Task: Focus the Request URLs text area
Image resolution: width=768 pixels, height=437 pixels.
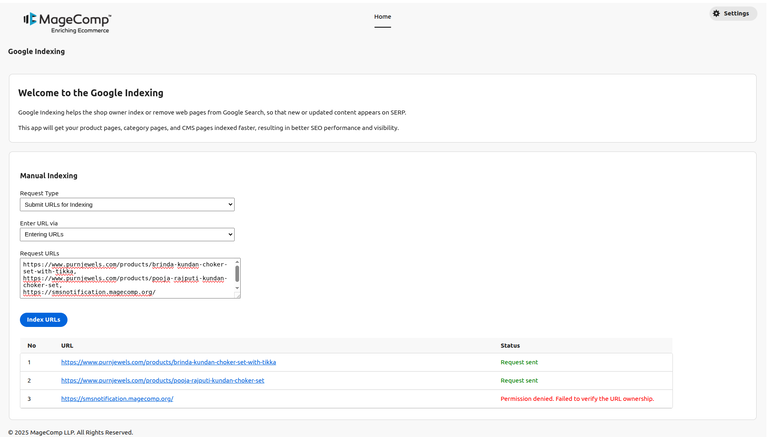Action: (x=125, y=278)
